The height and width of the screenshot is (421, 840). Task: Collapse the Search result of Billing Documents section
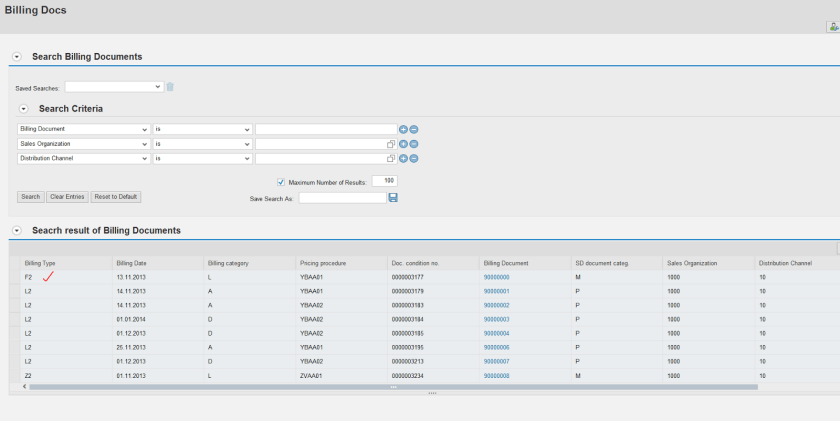(17, 231)
